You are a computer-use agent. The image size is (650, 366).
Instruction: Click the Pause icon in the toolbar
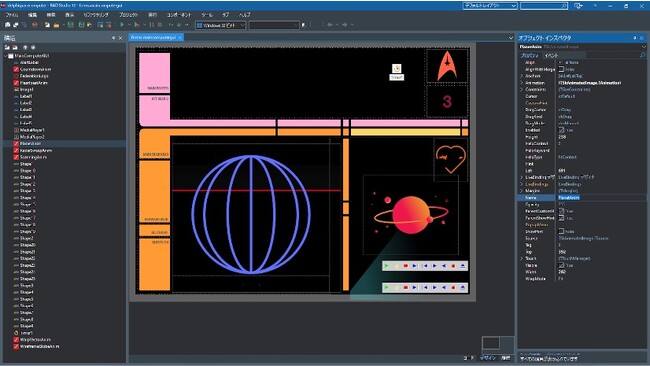click(152, 25)
